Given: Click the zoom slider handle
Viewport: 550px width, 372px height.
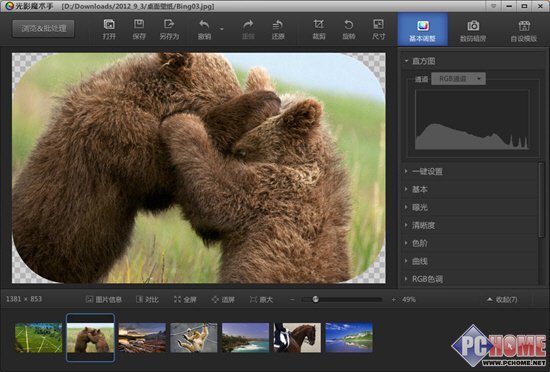Looking at the screenshot, I should pos(315,299).
